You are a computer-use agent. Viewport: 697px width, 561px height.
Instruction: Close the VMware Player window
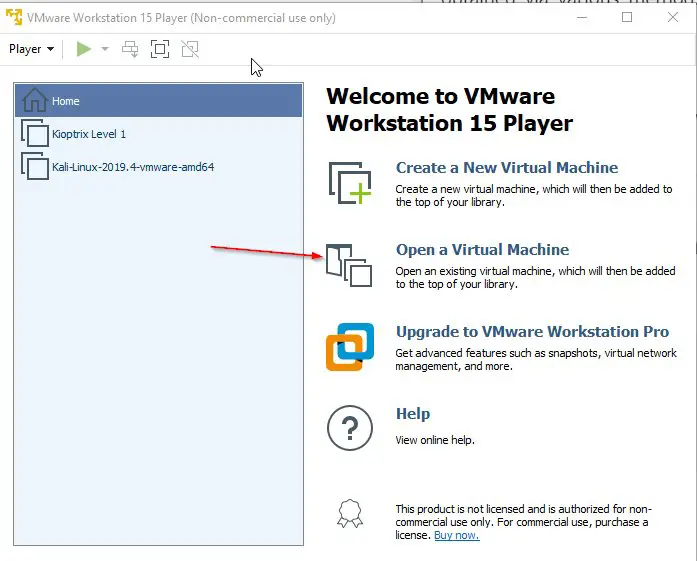[x=673, y=17]
